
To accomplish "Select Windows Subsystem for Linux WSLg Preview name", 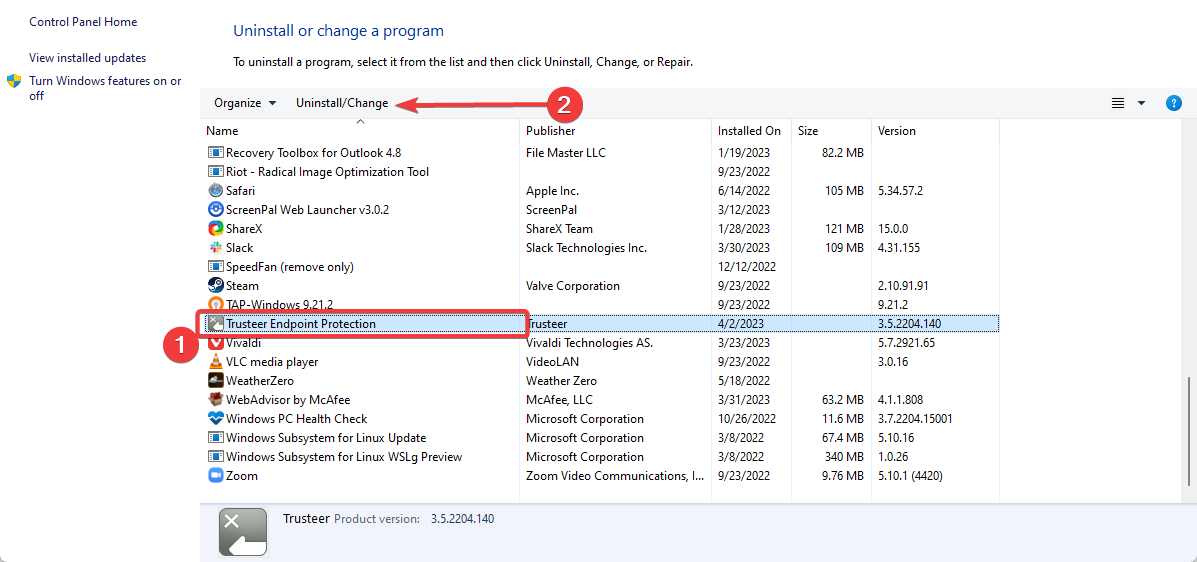I will pos(344,457).
